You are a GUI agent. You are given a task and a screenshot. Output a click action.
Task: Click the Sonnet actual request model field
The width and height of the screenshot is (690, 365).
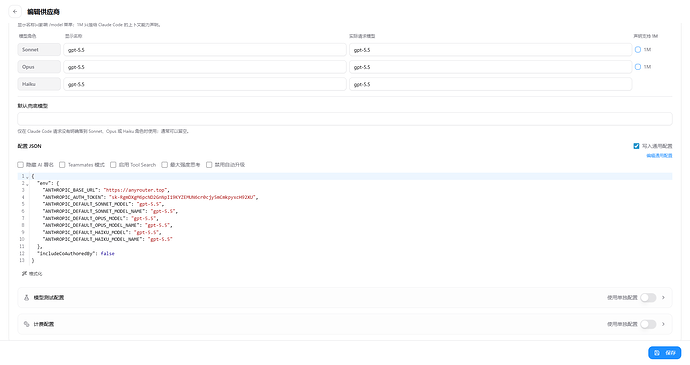491,50
